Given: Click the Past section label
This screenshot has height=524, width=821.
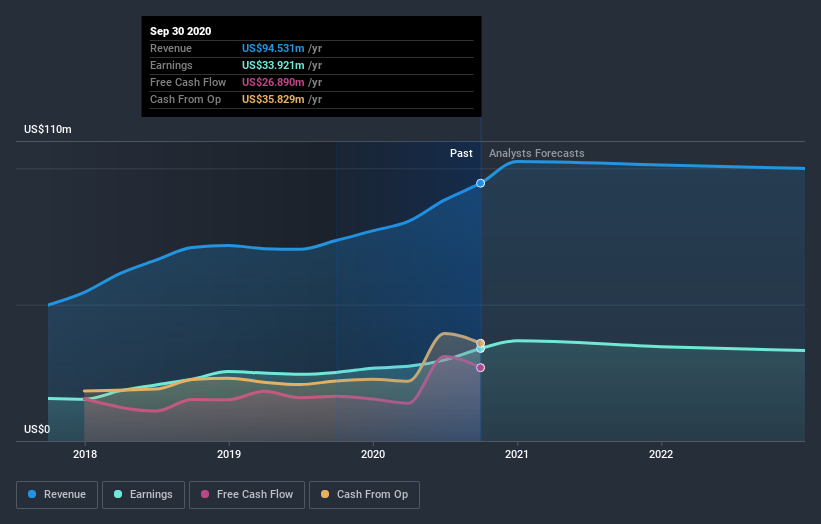Looking at the screenshot, I should tap(461, 153).
